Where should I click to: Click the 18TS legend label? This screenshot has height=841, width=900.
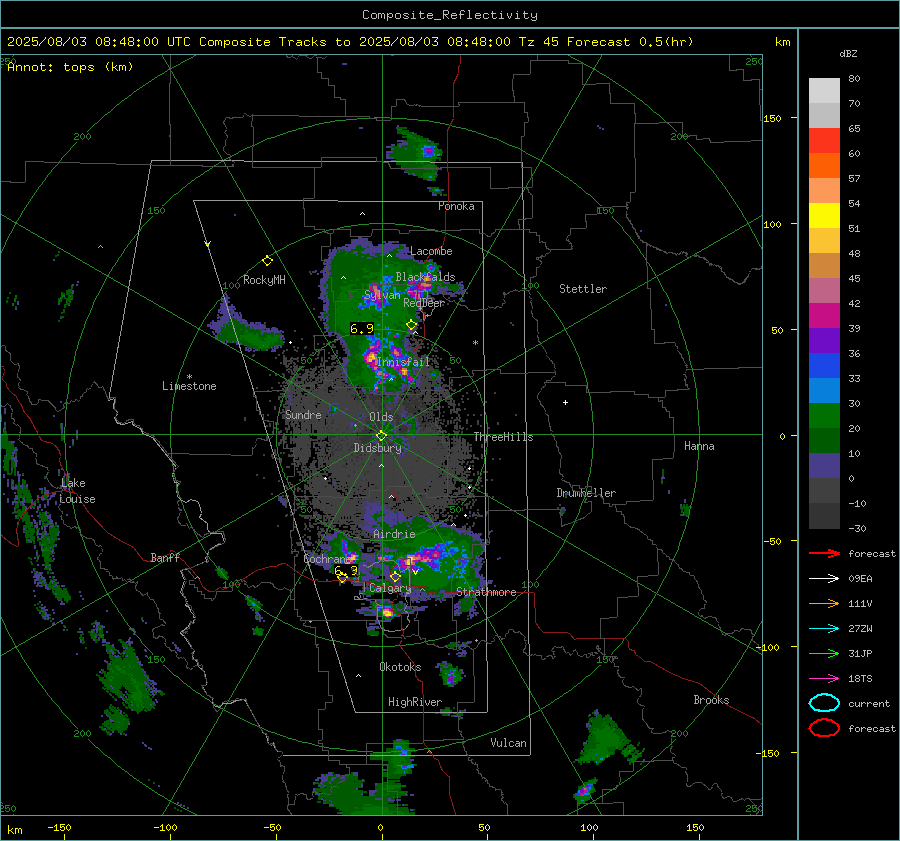[x=860, y=679]
